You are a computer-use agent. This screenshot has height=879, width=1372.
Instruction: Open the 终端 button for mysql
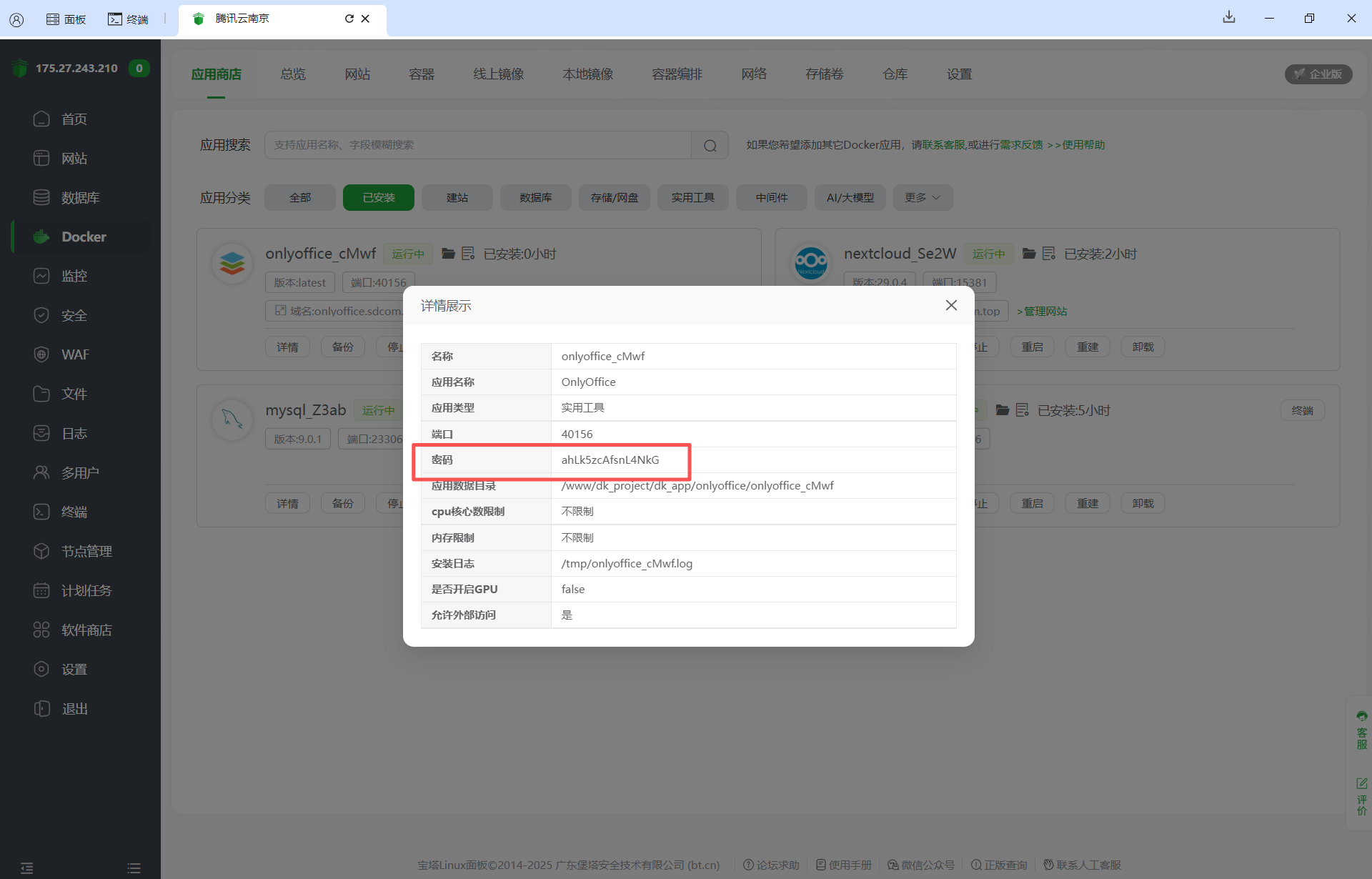coord(1302,411)
